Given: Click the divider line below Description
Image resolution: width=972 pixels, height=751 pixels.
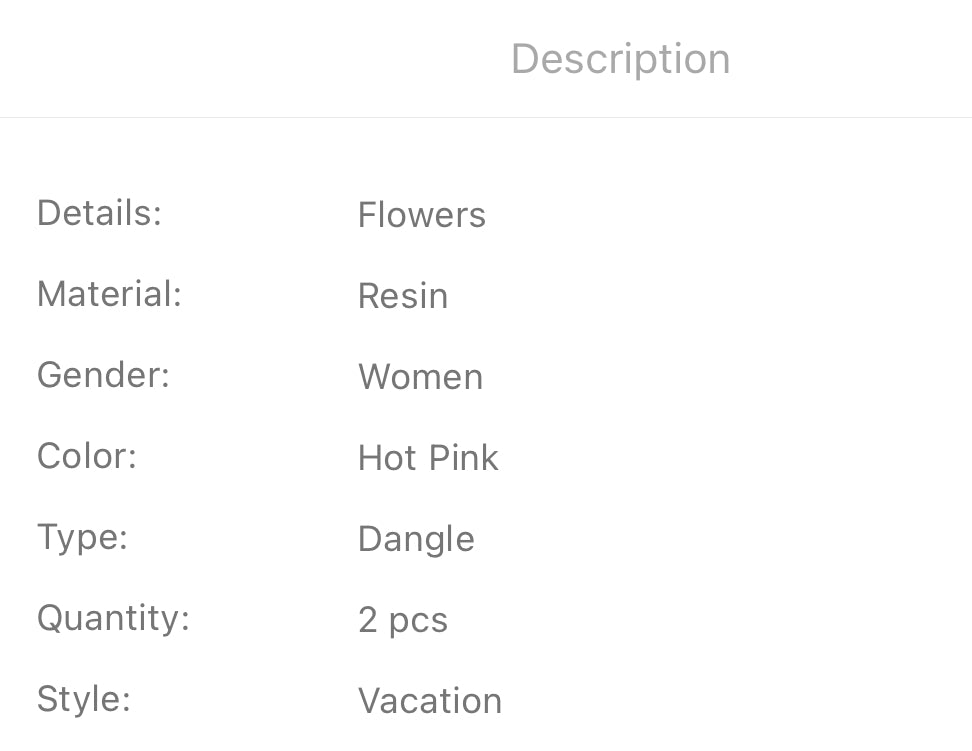Looking at the screenshot, I should click(486, 117).
